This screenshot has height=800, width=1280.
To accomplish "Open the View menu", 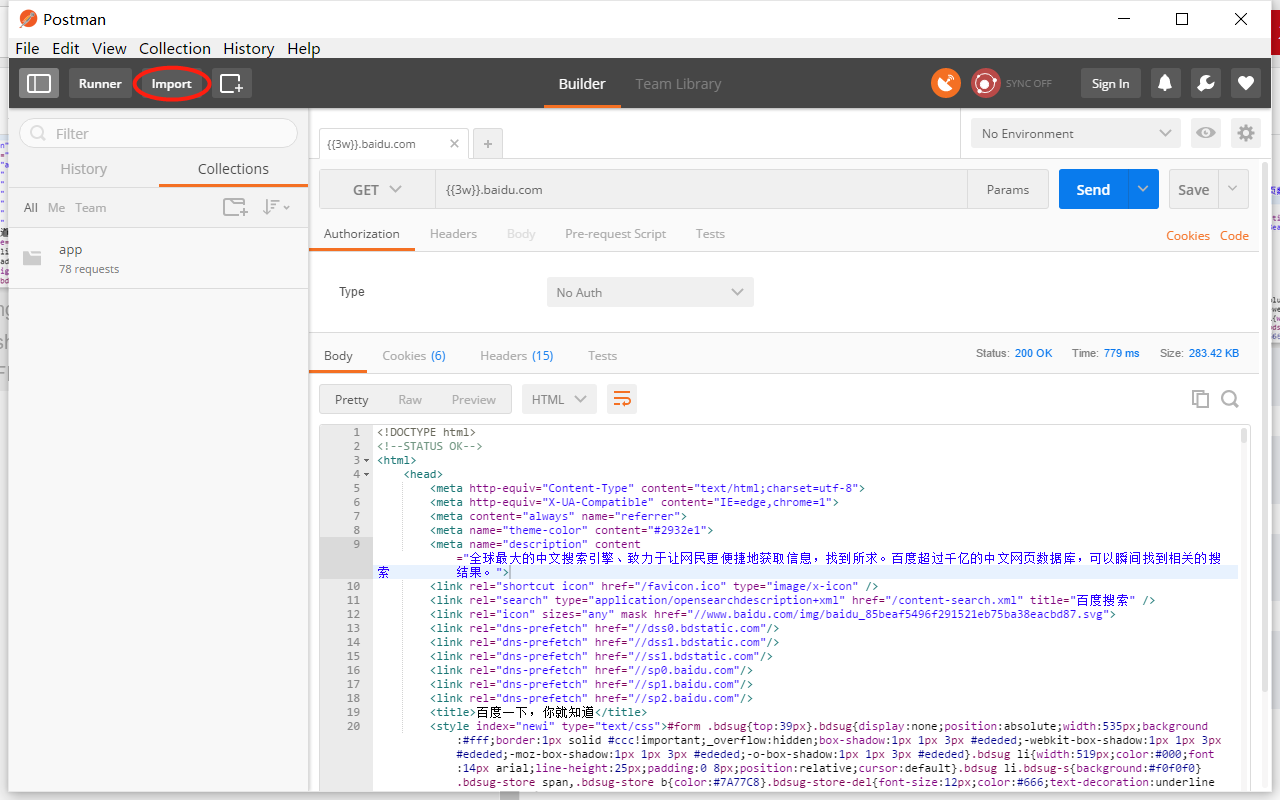I will pyautogui.click(x=109, y=48).
